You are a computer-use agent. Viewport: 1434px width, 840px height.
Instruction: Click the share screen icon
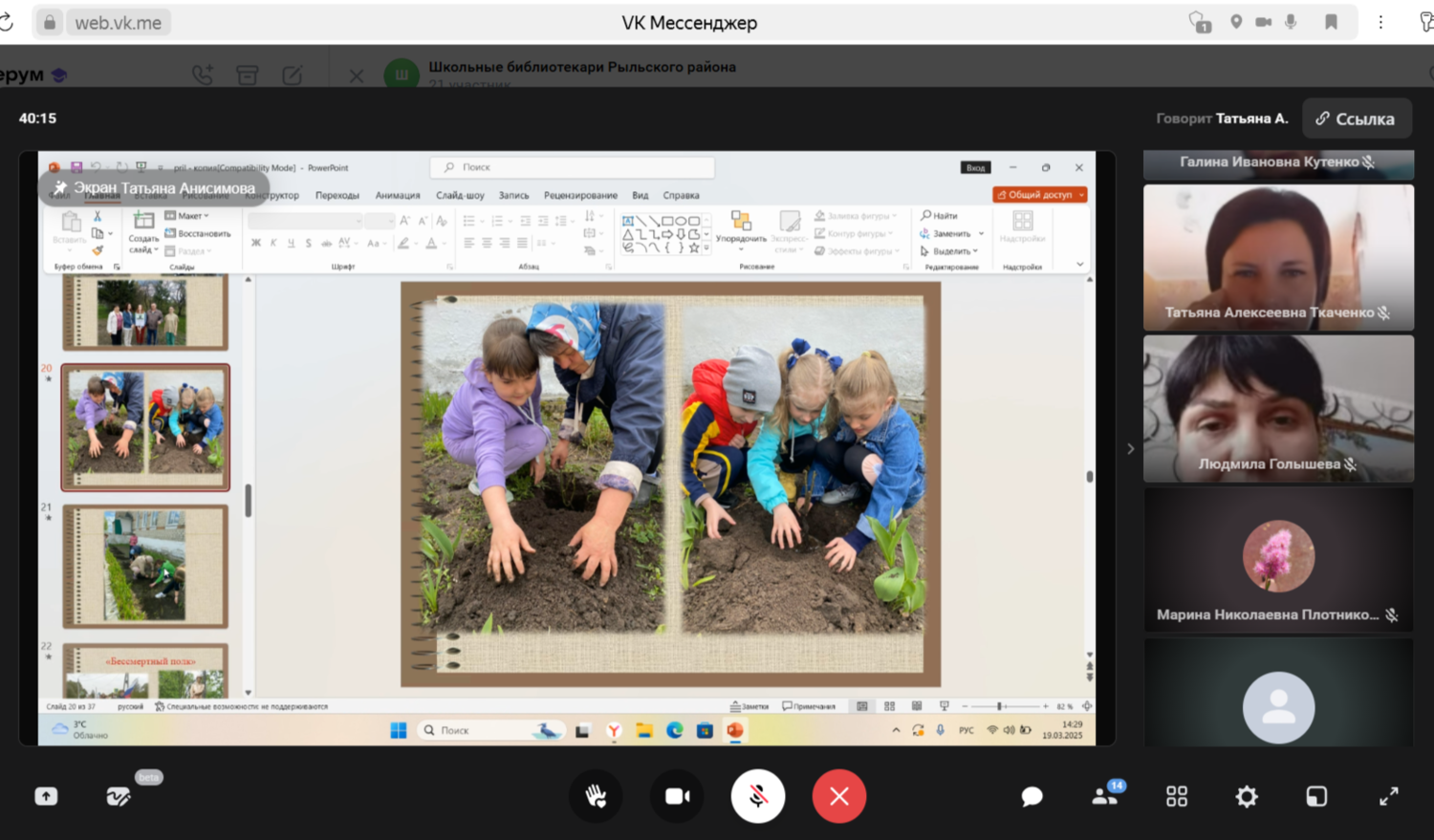click(46, 796)
